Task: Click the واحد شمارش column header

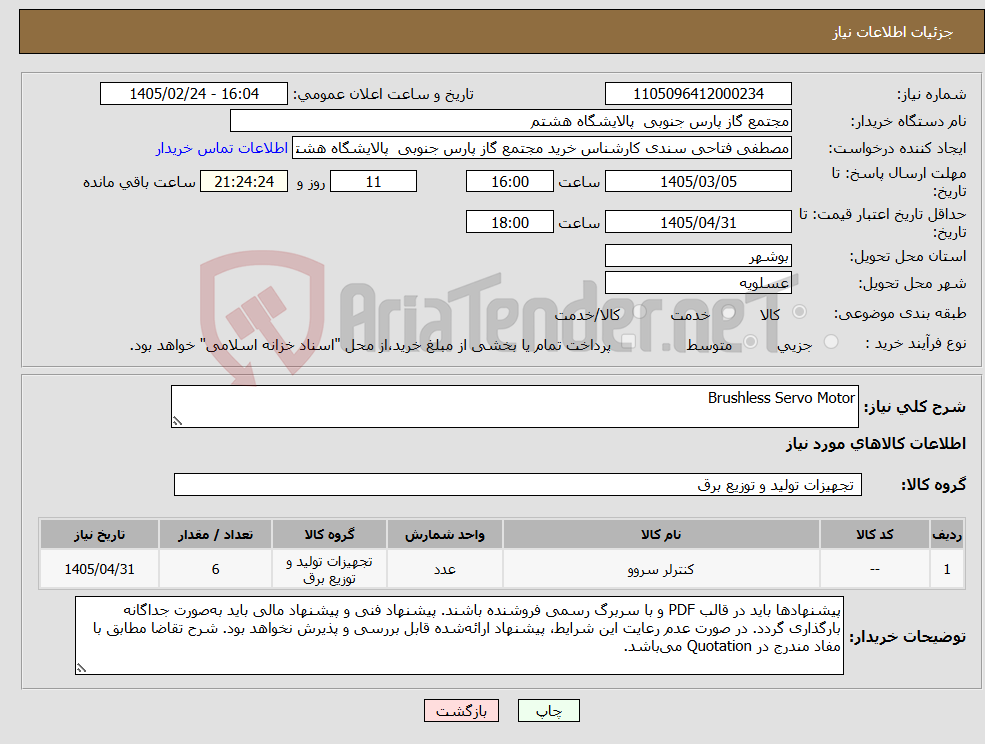Action: pos(444,534)
